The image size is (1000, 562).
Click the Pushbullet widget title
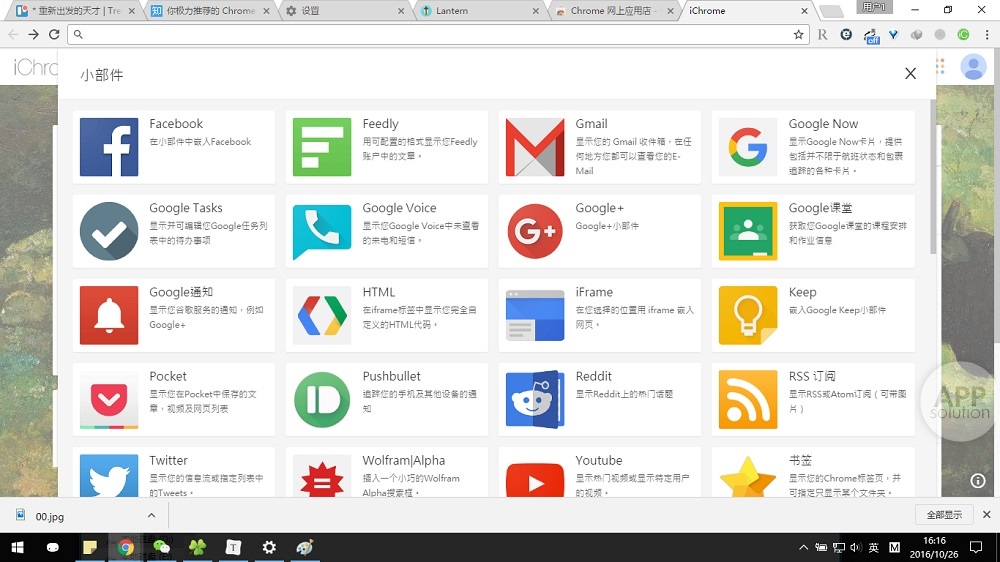[x=392, y=376]
